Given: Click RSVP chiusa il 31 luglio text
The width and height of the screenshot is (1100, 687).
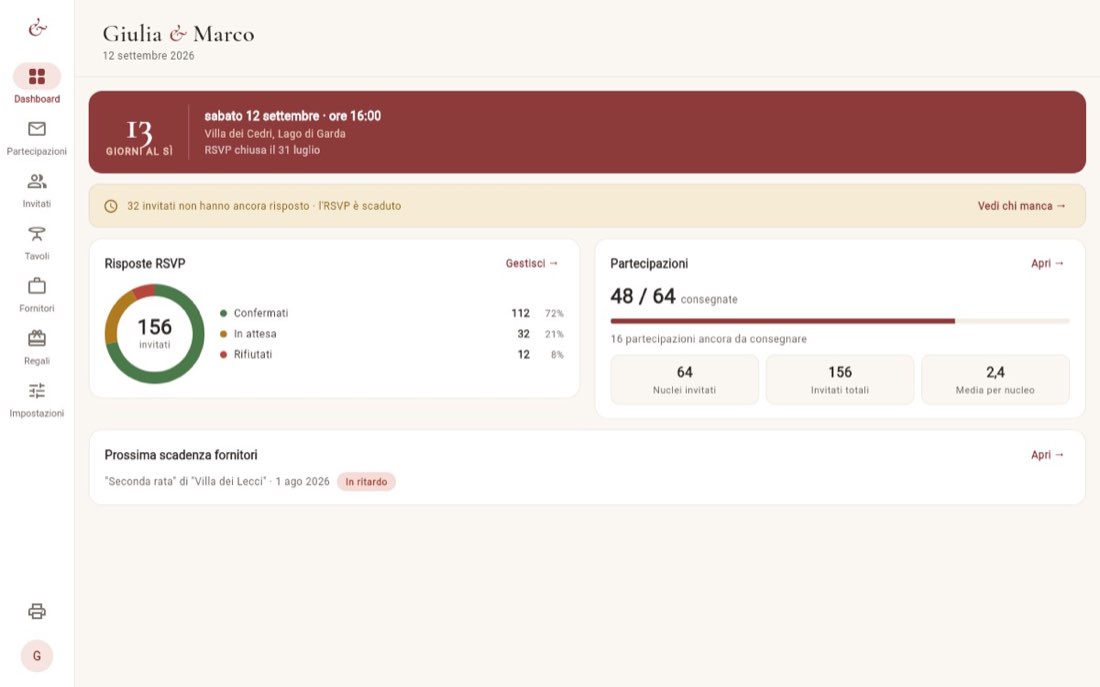Looking at the screenshot, I should [x=262, y=150].
